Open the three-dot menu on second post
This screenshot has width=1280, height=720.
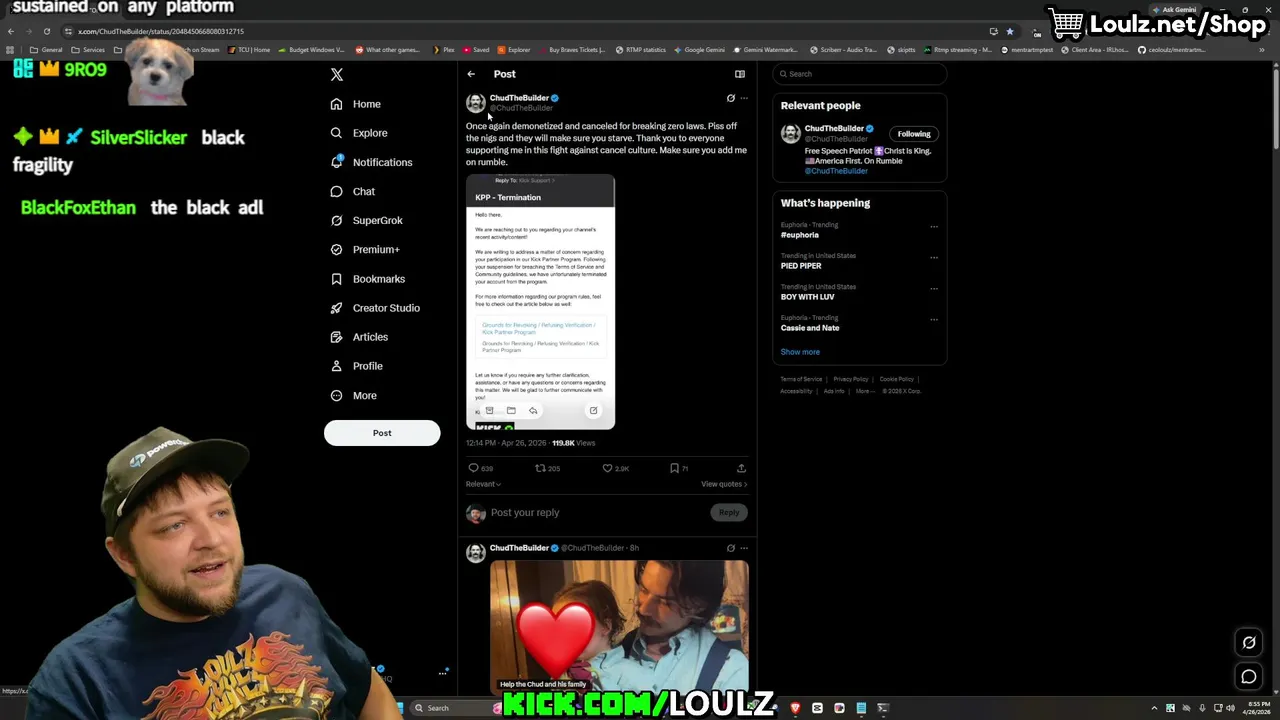tap(743, 548)
